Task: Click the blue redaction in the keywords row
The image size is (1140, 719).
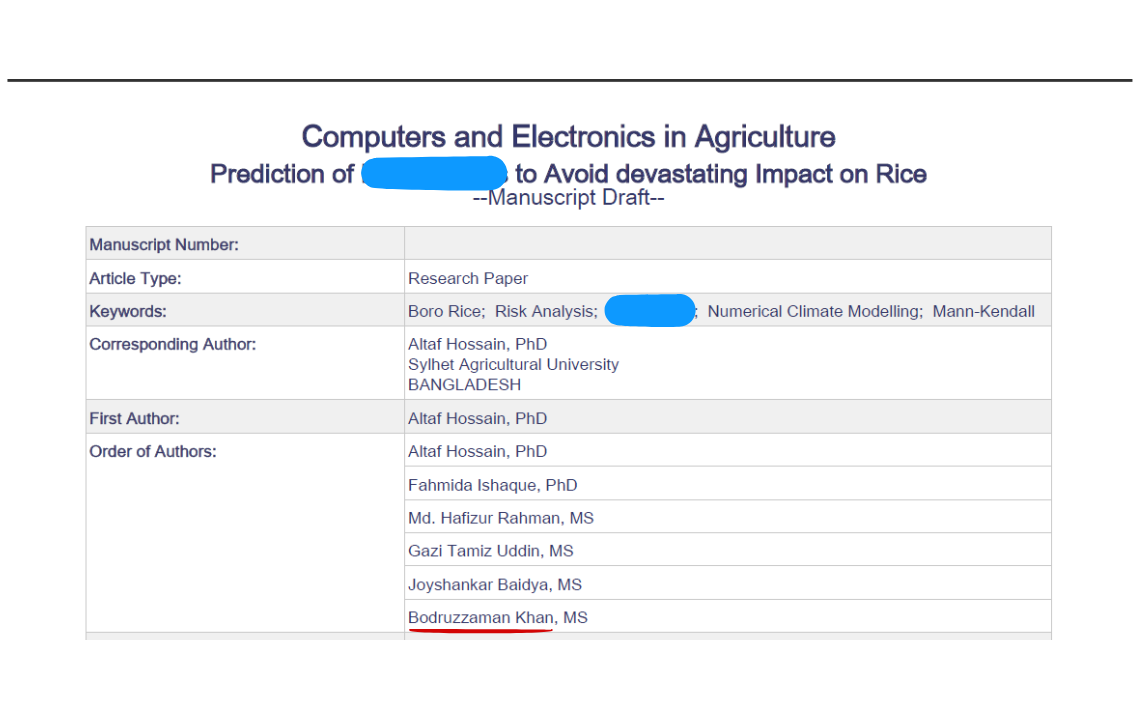Action: 650,310
